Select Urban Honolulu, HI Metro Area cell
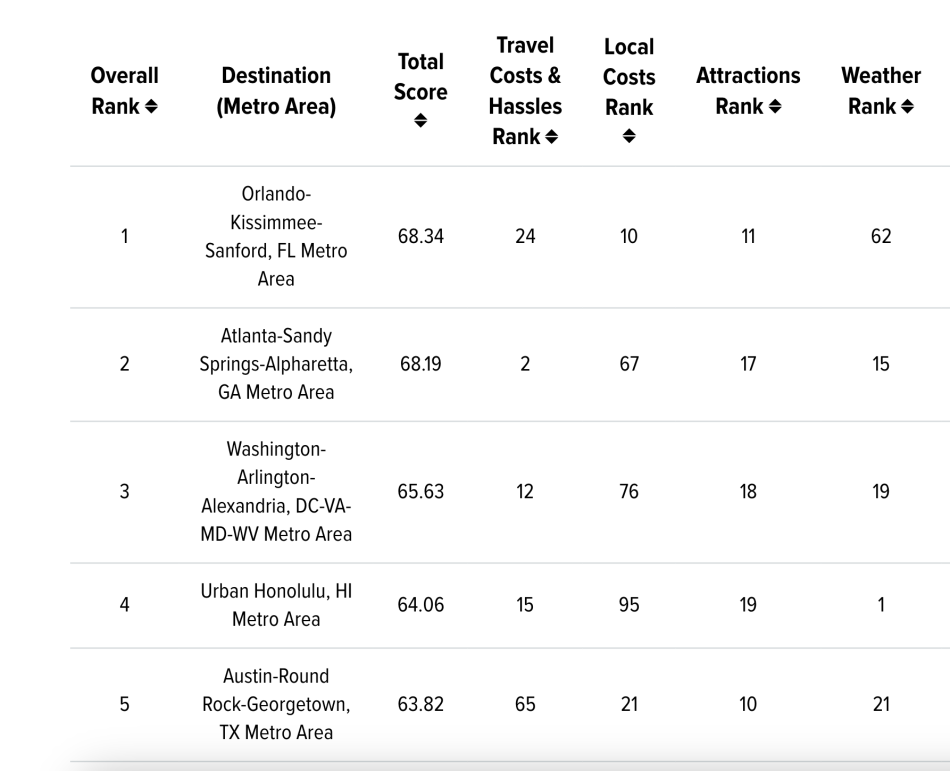The height and width of the screenshot is (771, 950). point(276,605)
